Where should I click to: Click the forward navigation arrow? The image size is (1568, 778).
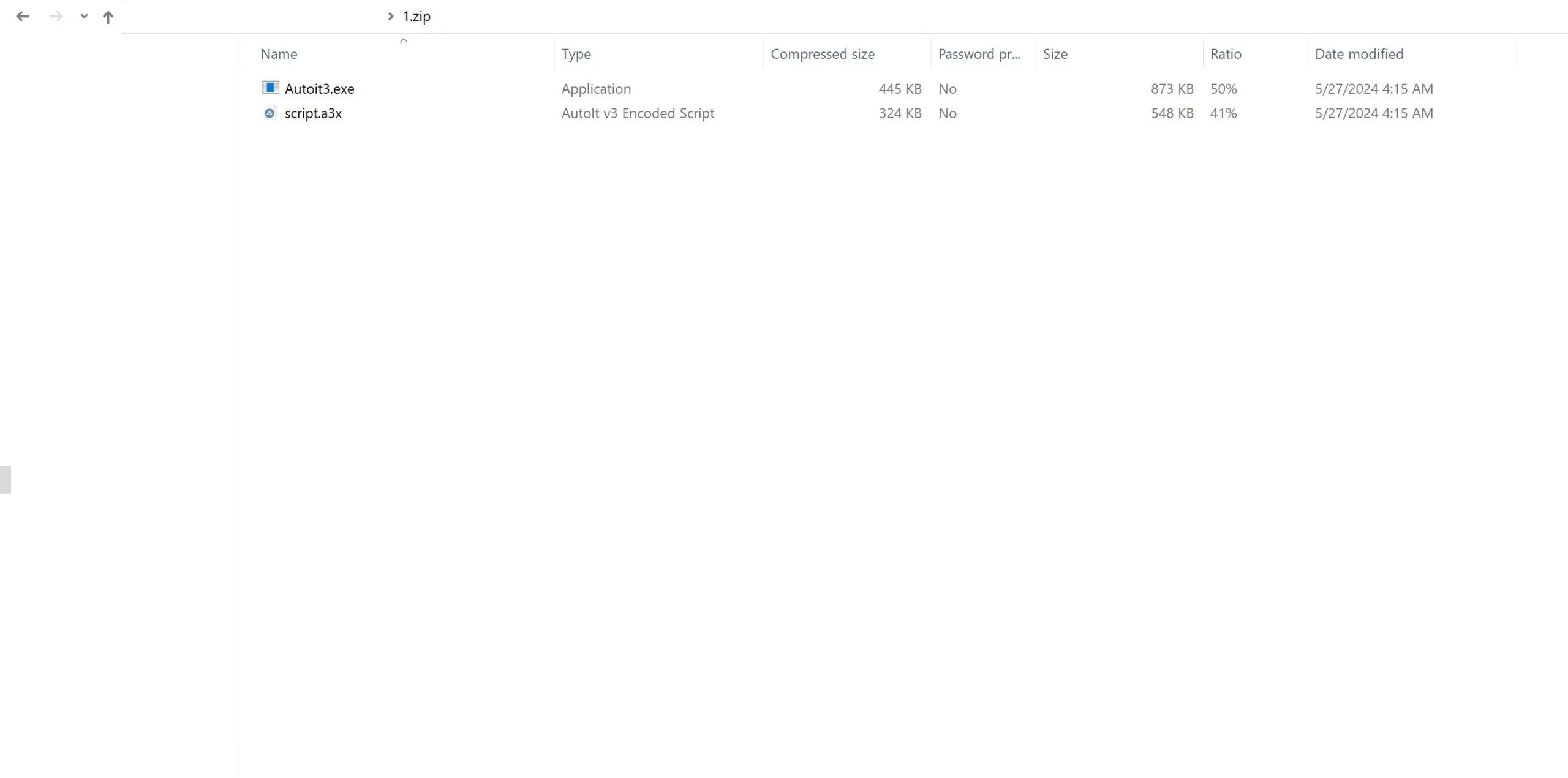pos(56,17)
